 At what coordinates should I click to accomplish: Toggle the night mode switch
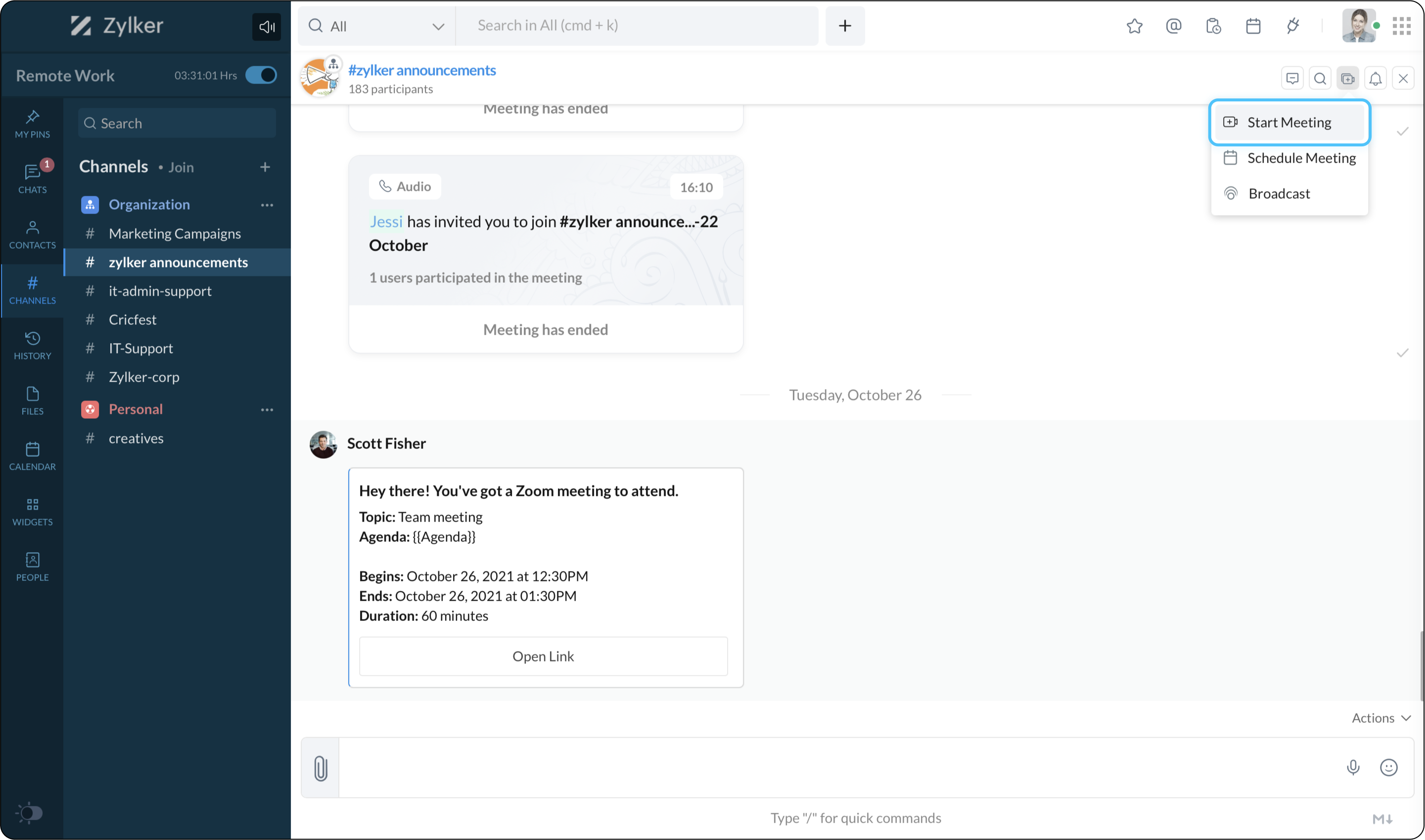[x=30, y=813]
